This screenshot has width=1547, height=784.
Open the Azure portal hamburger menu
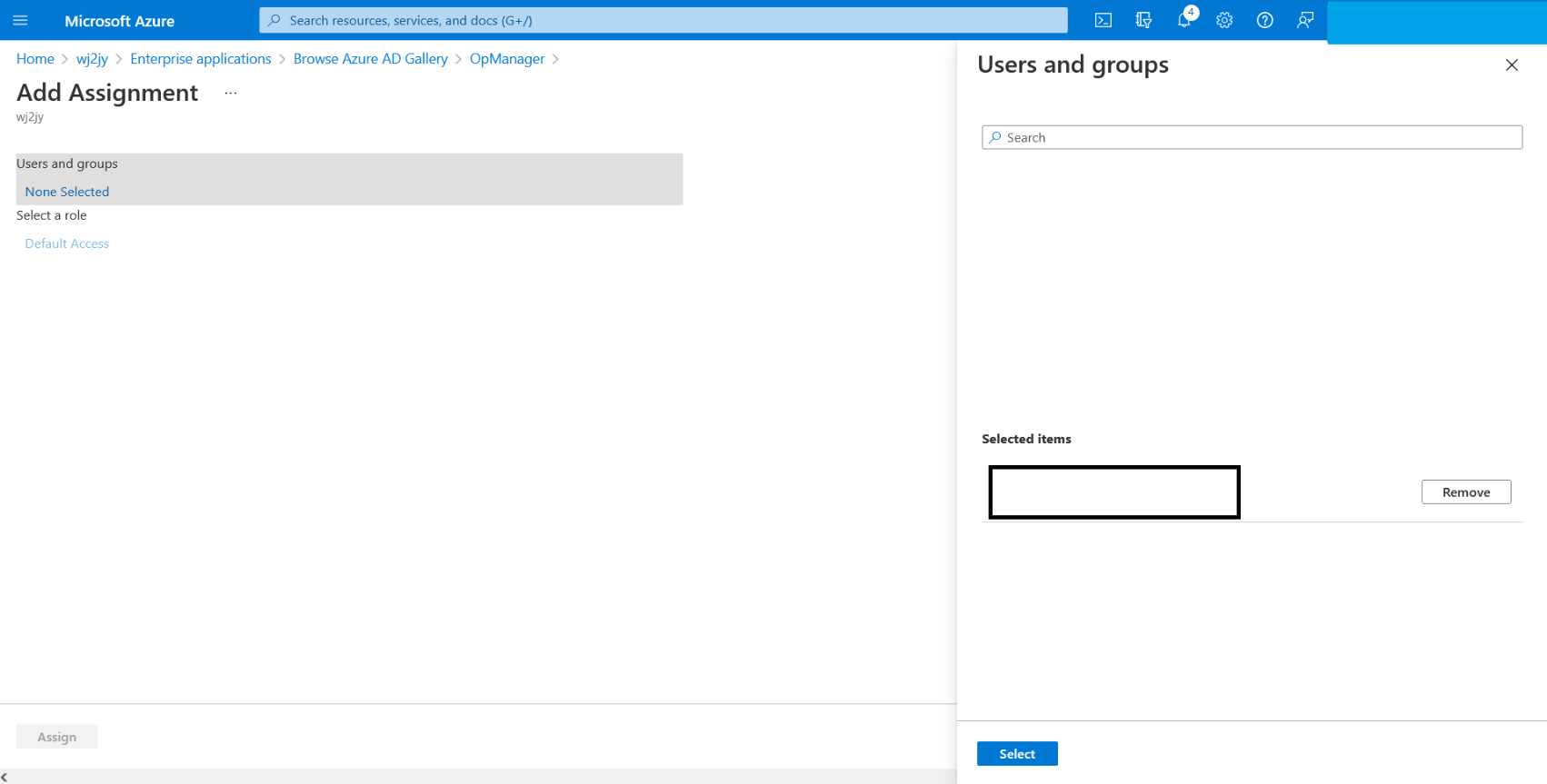pyautogui.click(x=20, y=20)
